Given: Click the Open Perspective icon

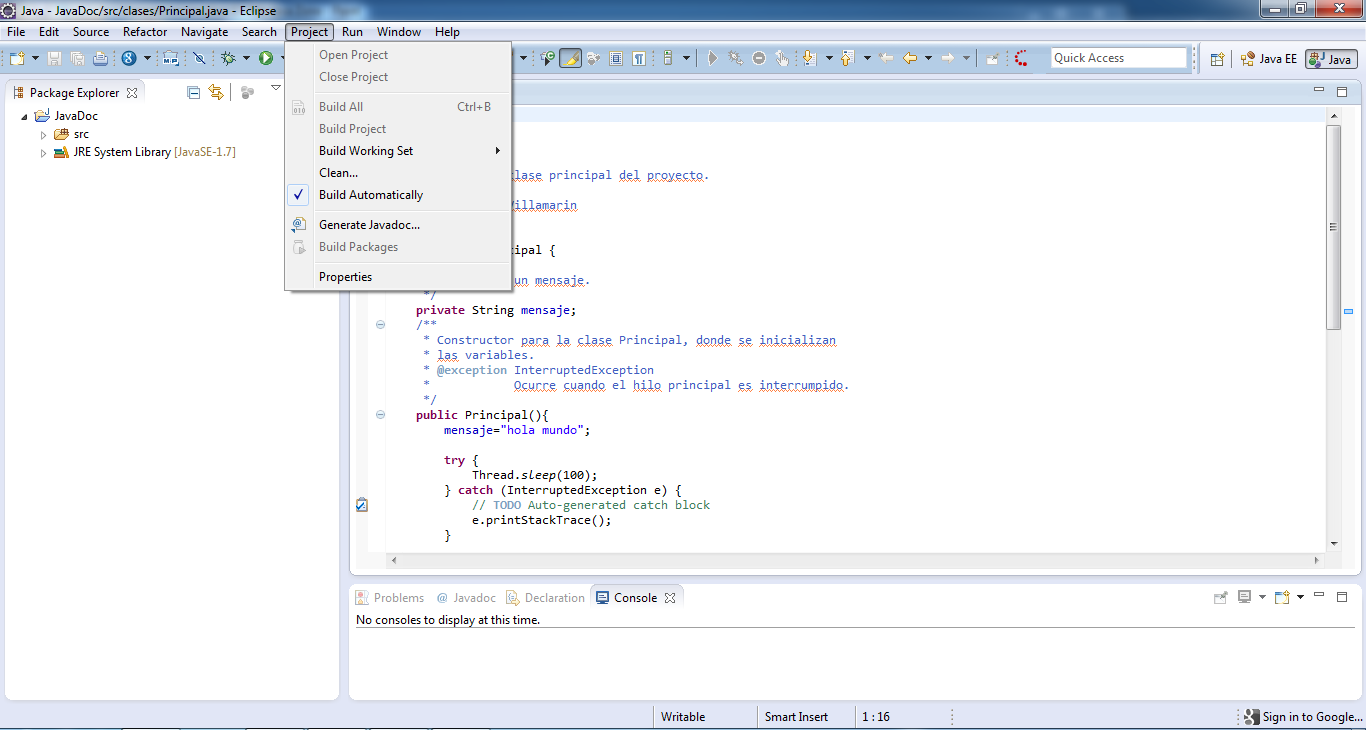Looking at the screenshot, I should click(1217, 59).
